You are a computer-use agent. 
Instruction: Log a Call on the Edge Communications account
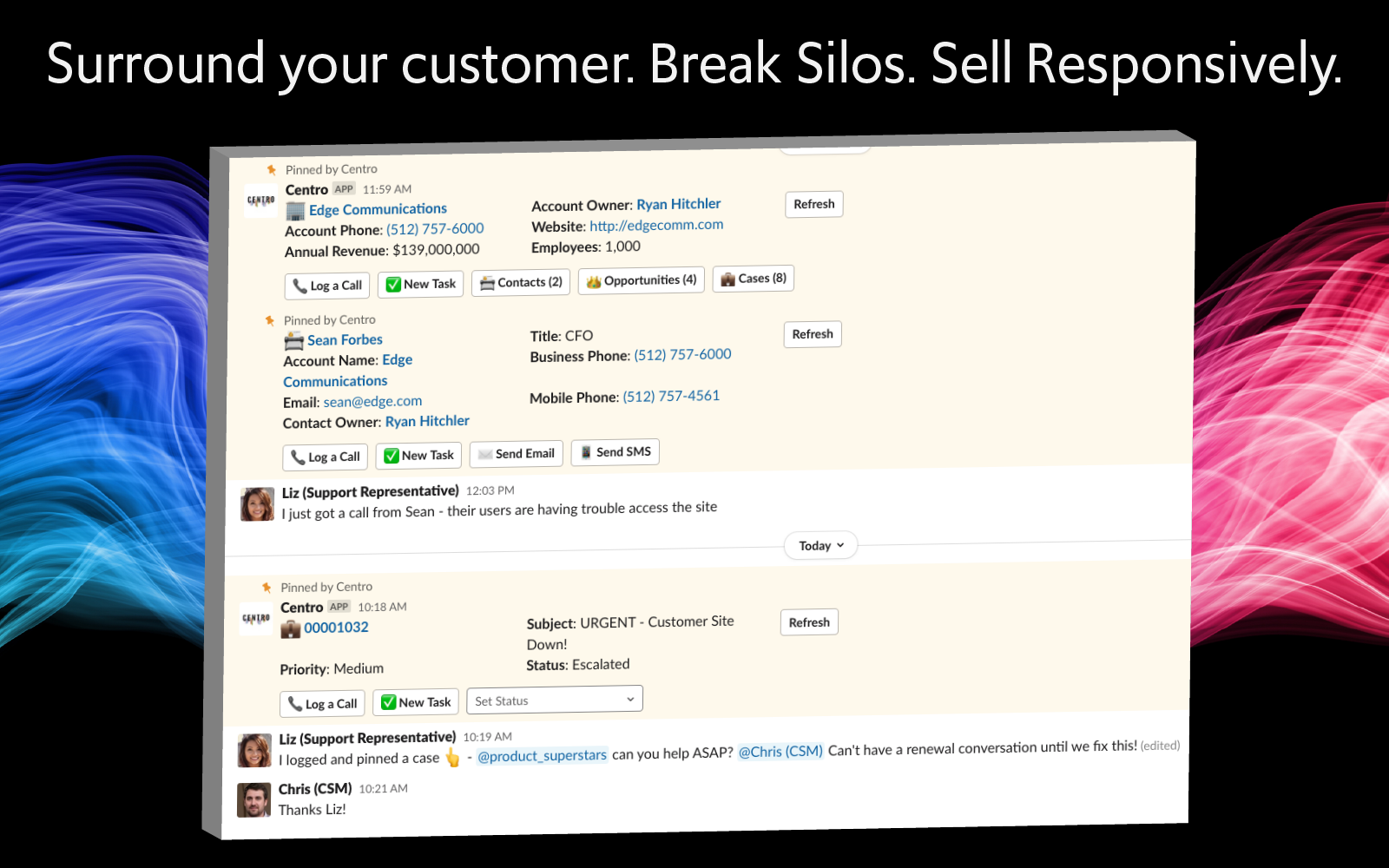327,286
